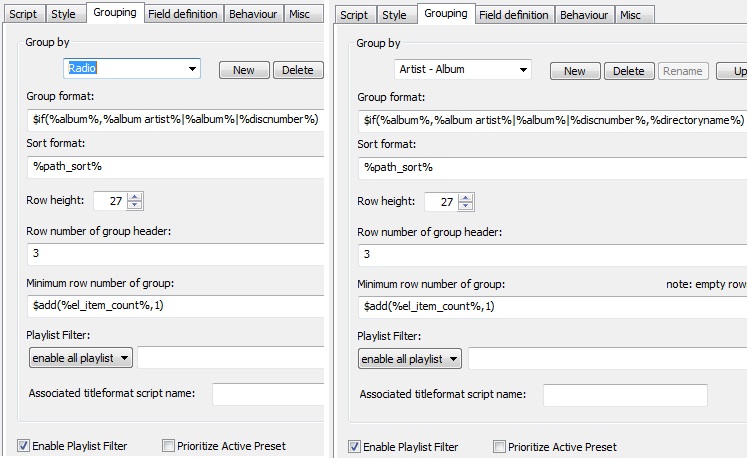Toggle right Enable Playlist Filter checkbox

pyautogui.click(x=354, y=447)
